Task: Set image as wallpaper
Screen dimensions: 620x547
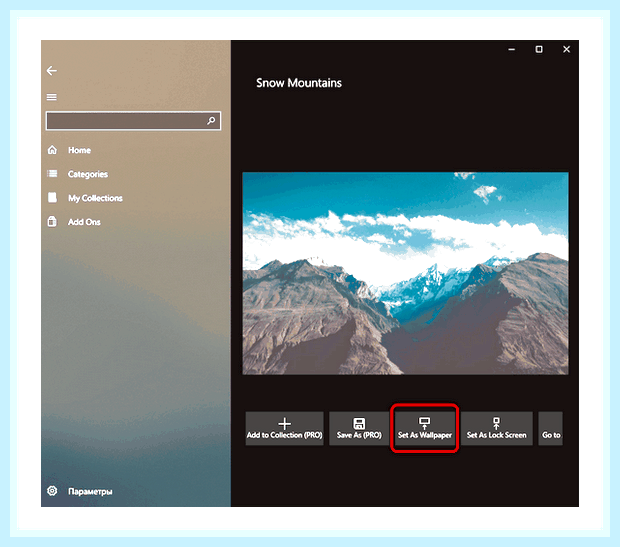Action: coord(425,428)
